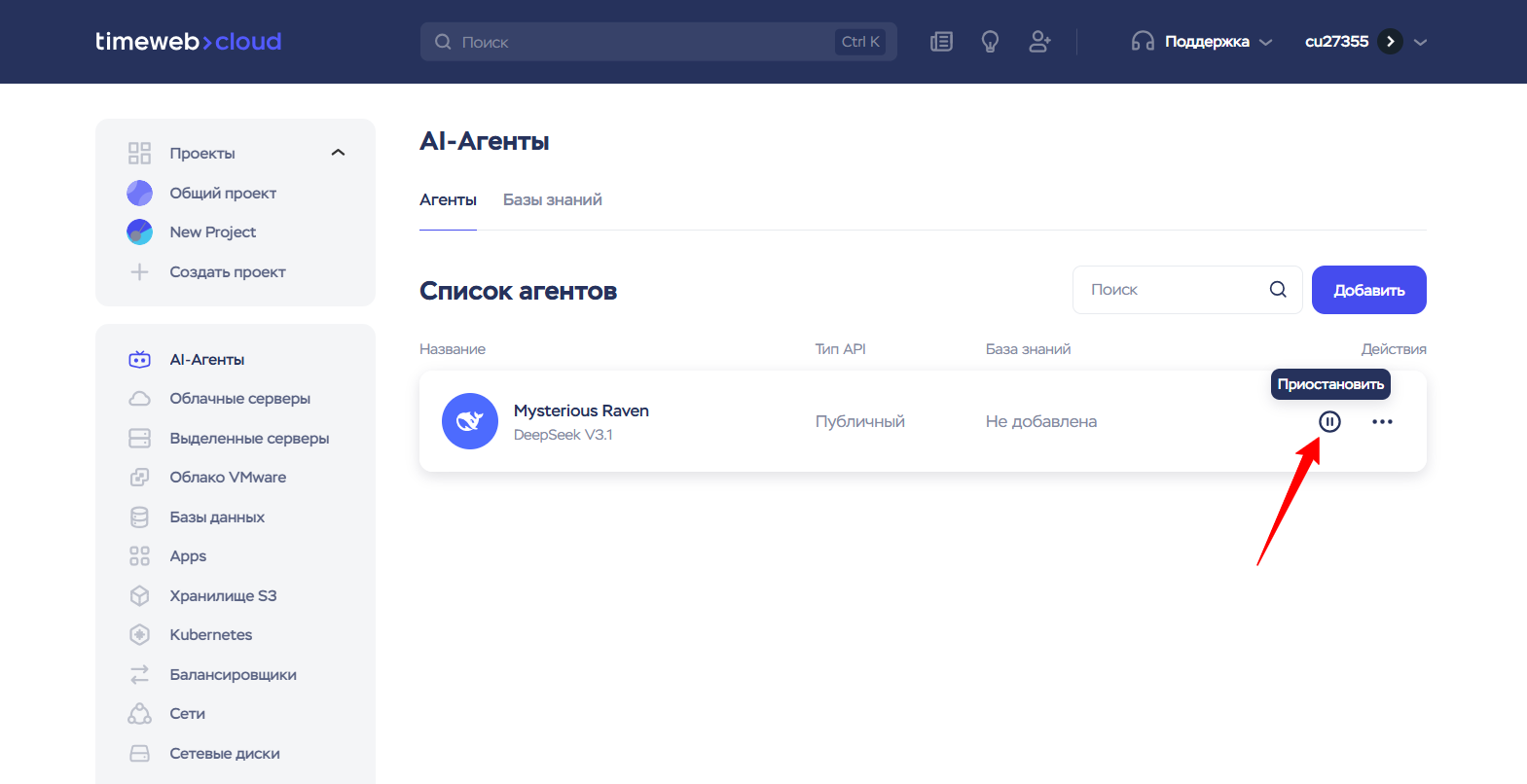Image resolution: width=1527 pixels, height=784 pixels.
Task: Collapse the Проекты section chevron
Action: point(338,153)
